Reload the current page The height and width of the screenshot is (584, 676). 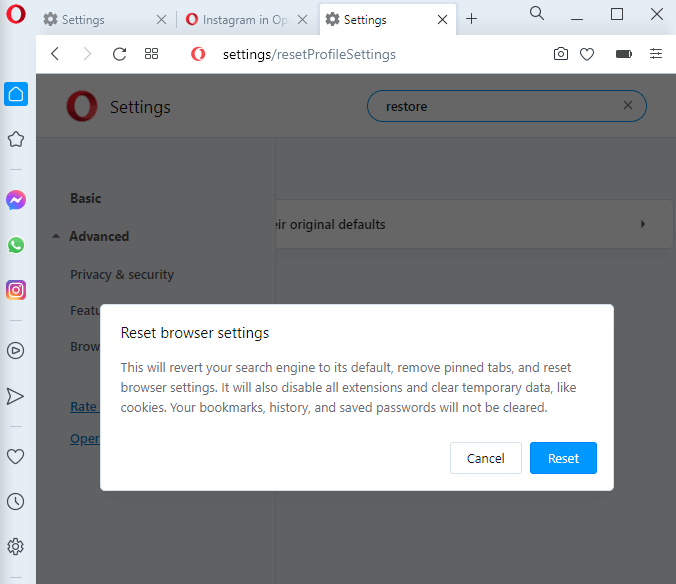(119, 54)
